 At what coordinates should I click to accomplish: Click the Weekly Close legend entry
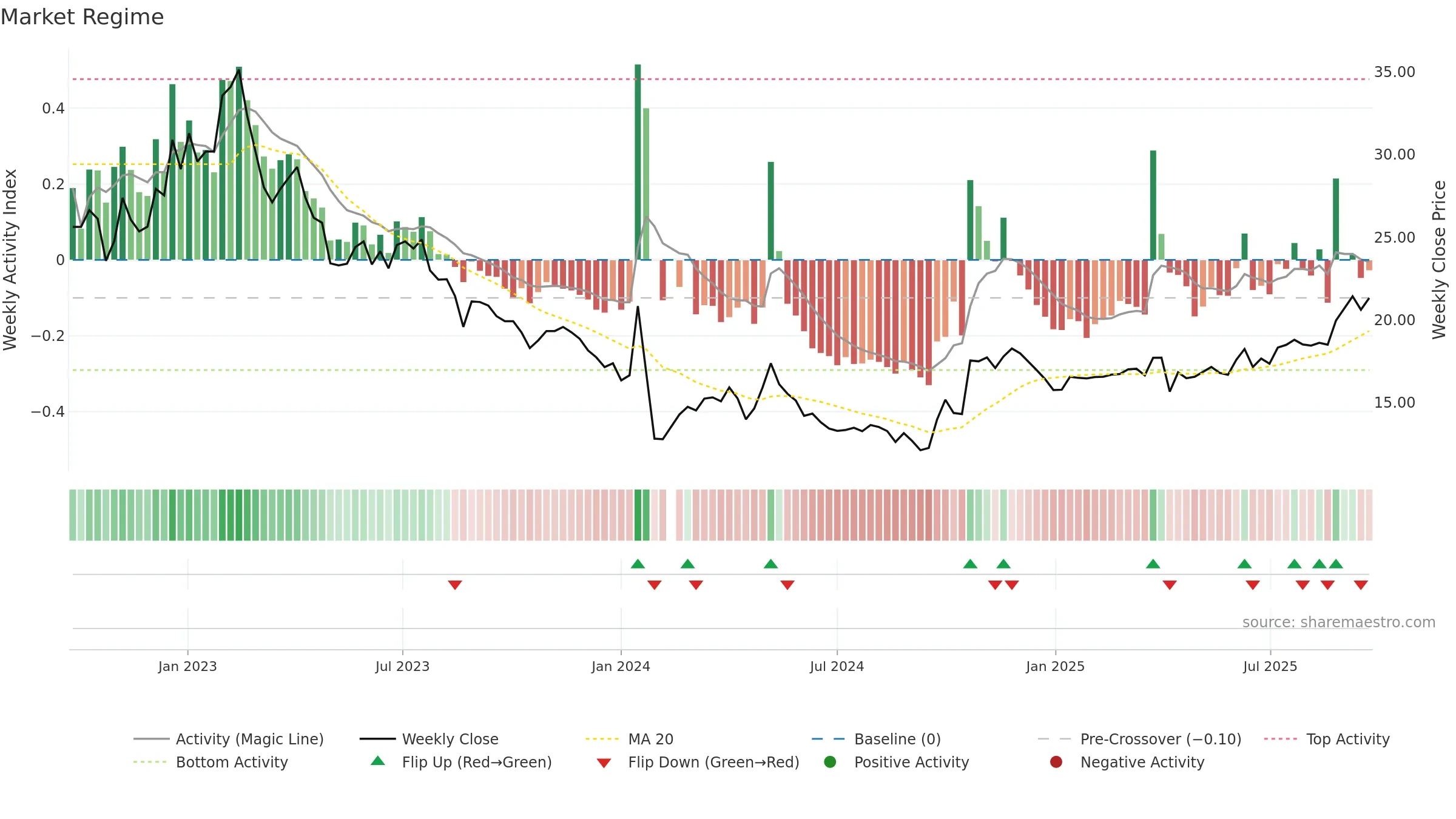pos(429,739)
